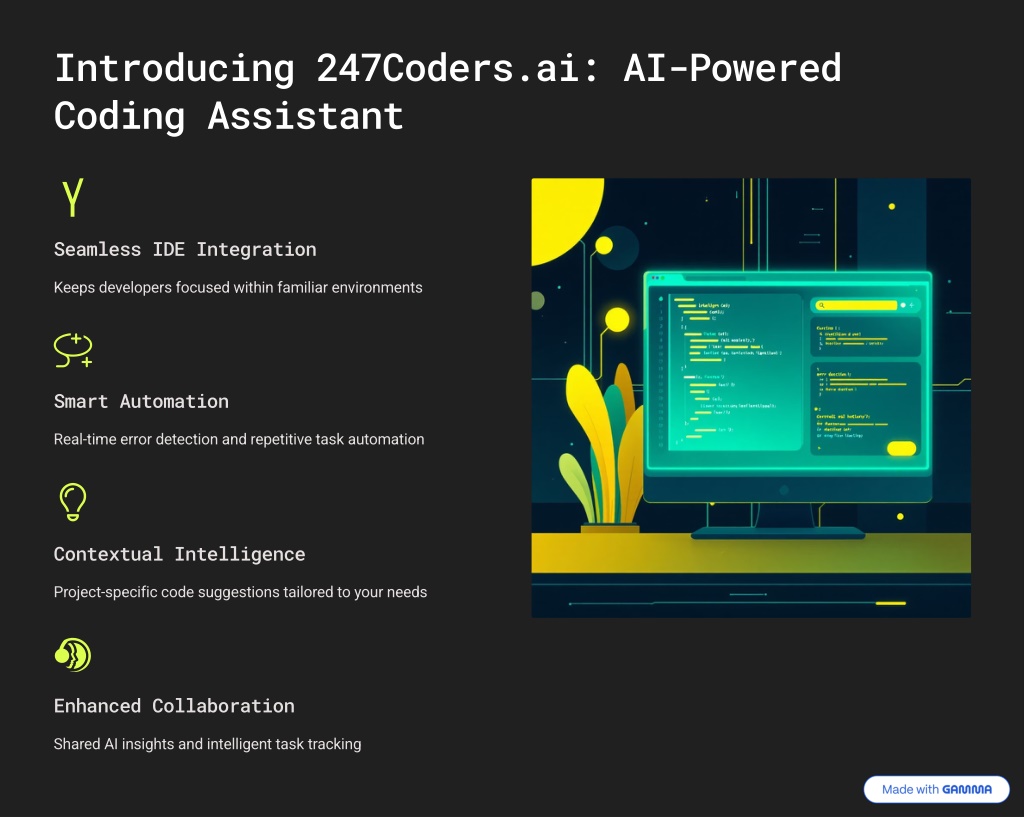The height and width of the screenshot is (817, 1024).
Task: Select the two-faces Enhanced Collaboration icon
Action: point(72,654)
